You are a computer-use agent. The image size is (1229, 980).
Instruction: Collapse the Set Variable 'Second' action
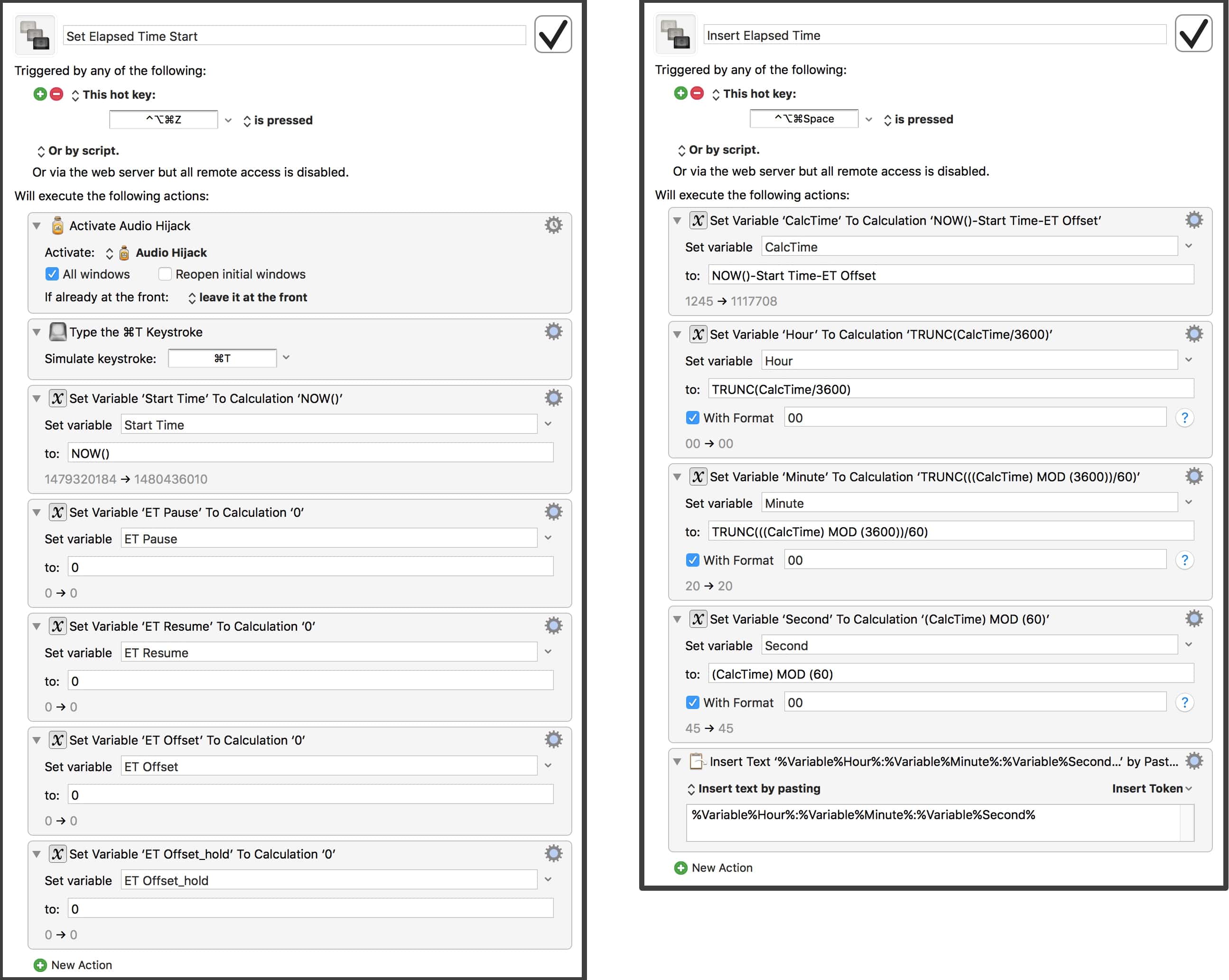coord(677,619)
